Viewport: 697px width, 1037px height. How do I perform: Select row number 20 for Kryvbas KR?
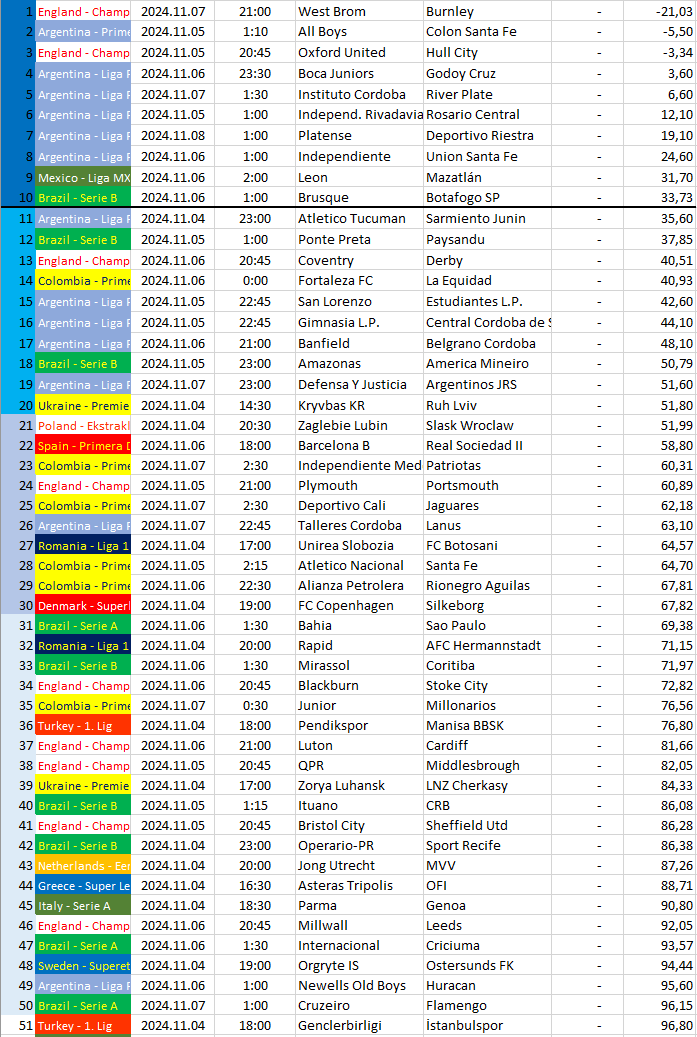tap(18, 405)
